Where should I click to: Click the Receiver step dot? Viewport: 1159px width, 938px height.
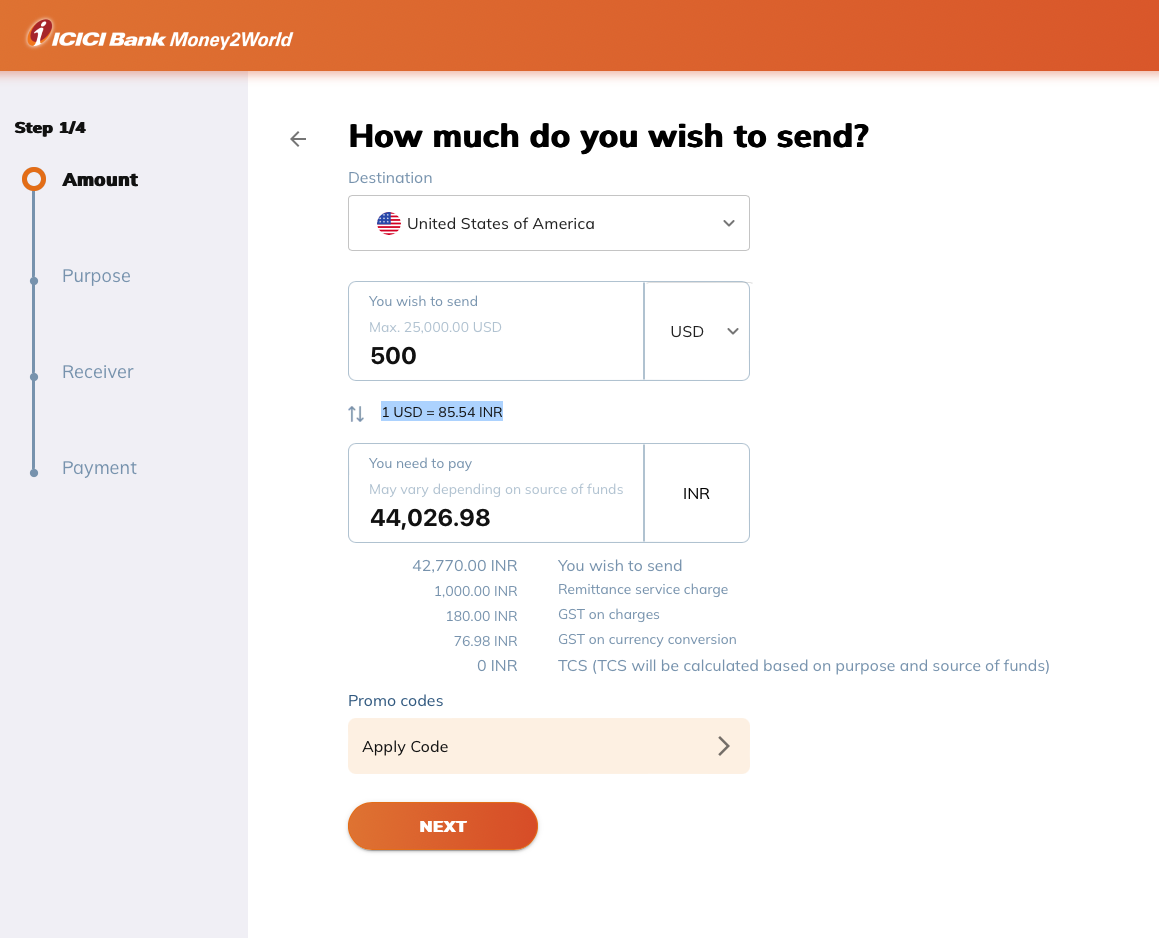click(x=34, y=377)
